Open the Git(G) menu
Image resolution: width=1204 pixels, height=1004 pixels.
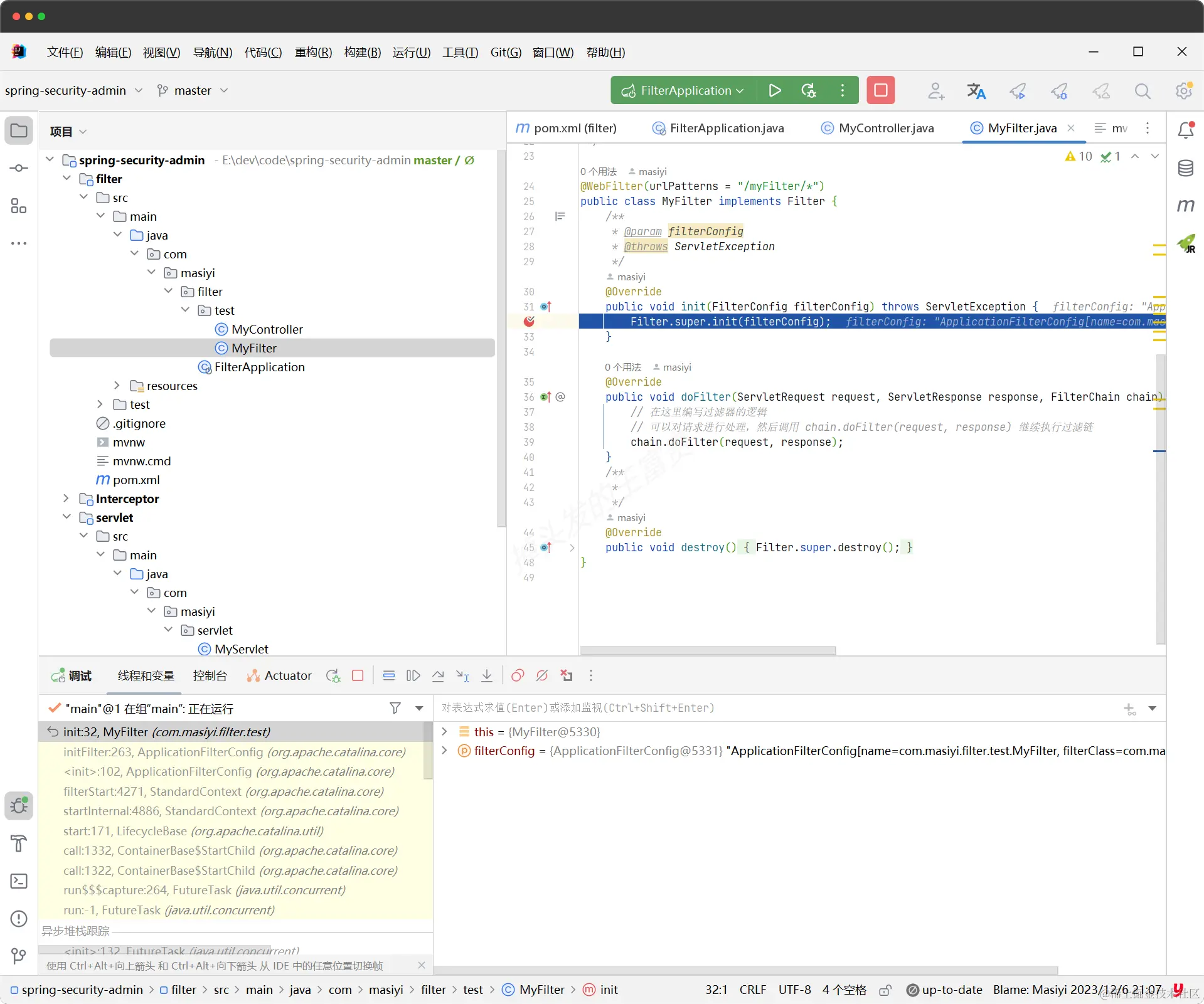[x=506, y=52]
